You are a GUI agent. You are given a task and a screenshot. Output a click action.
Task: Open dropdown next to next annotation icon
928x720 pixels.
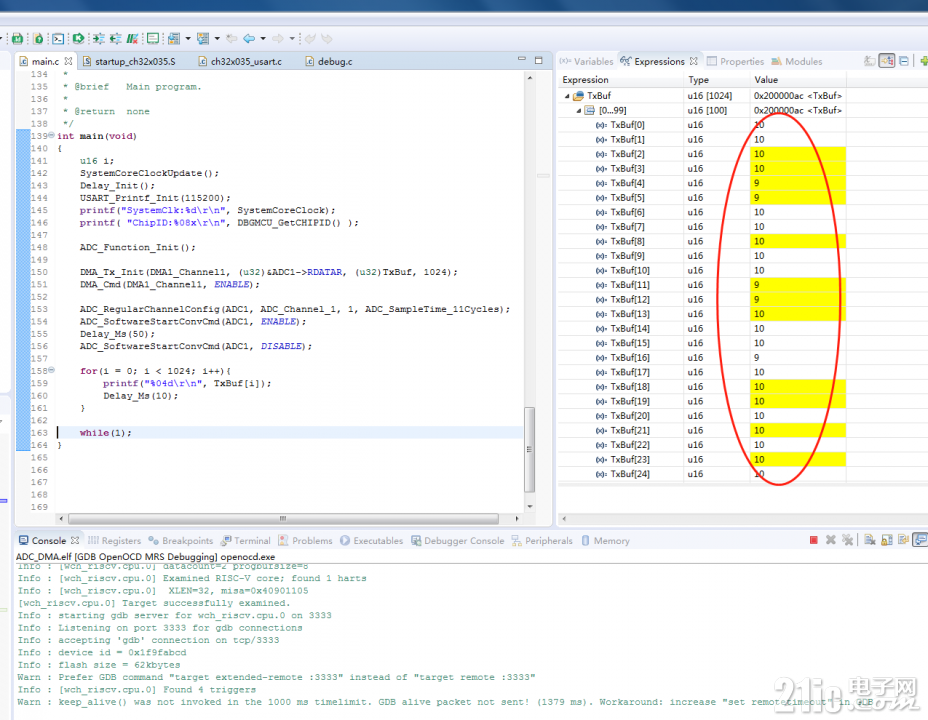[188, 38]
